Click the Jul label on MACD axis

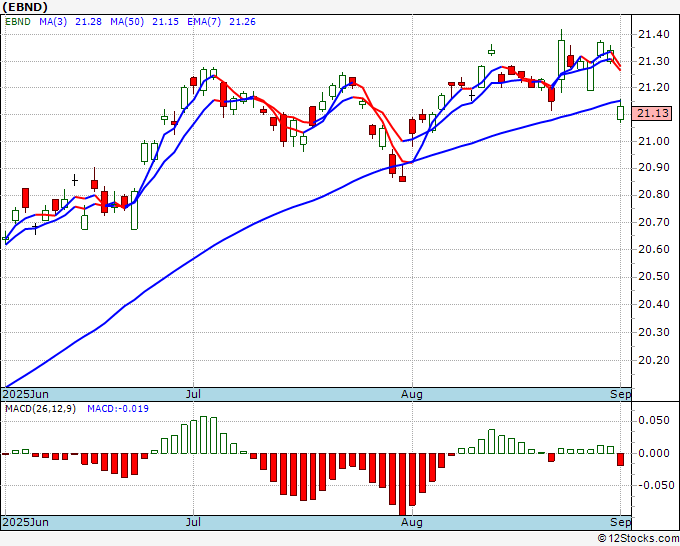click(193, 522)
